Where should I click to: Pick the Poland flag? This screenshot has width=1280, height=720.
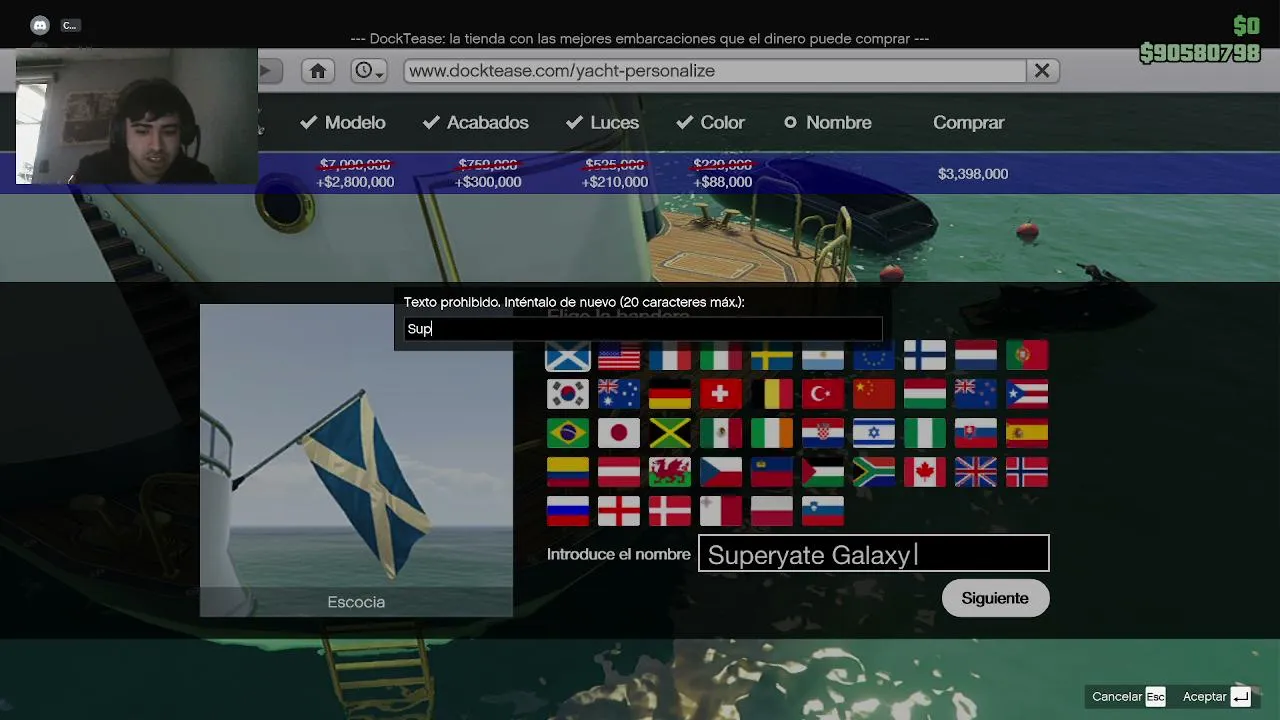(772, 511)
